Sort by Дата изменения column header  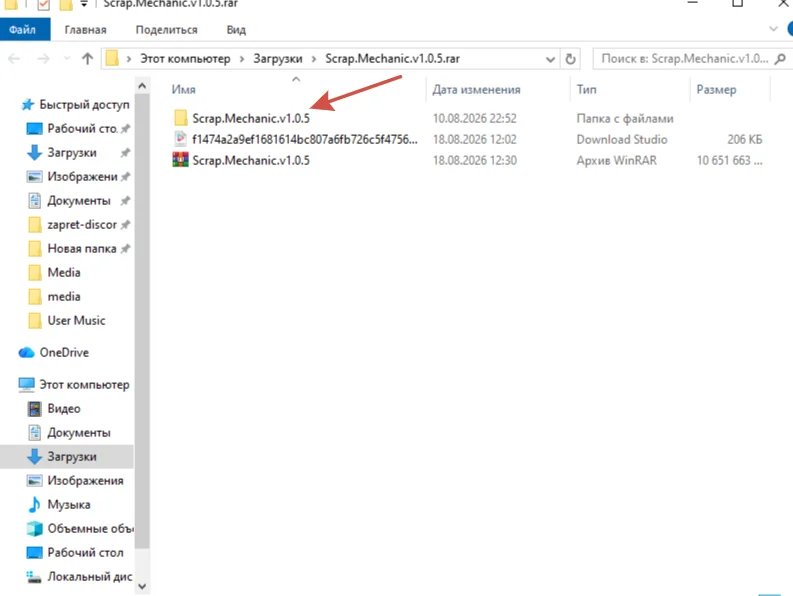tap(476, 90)
